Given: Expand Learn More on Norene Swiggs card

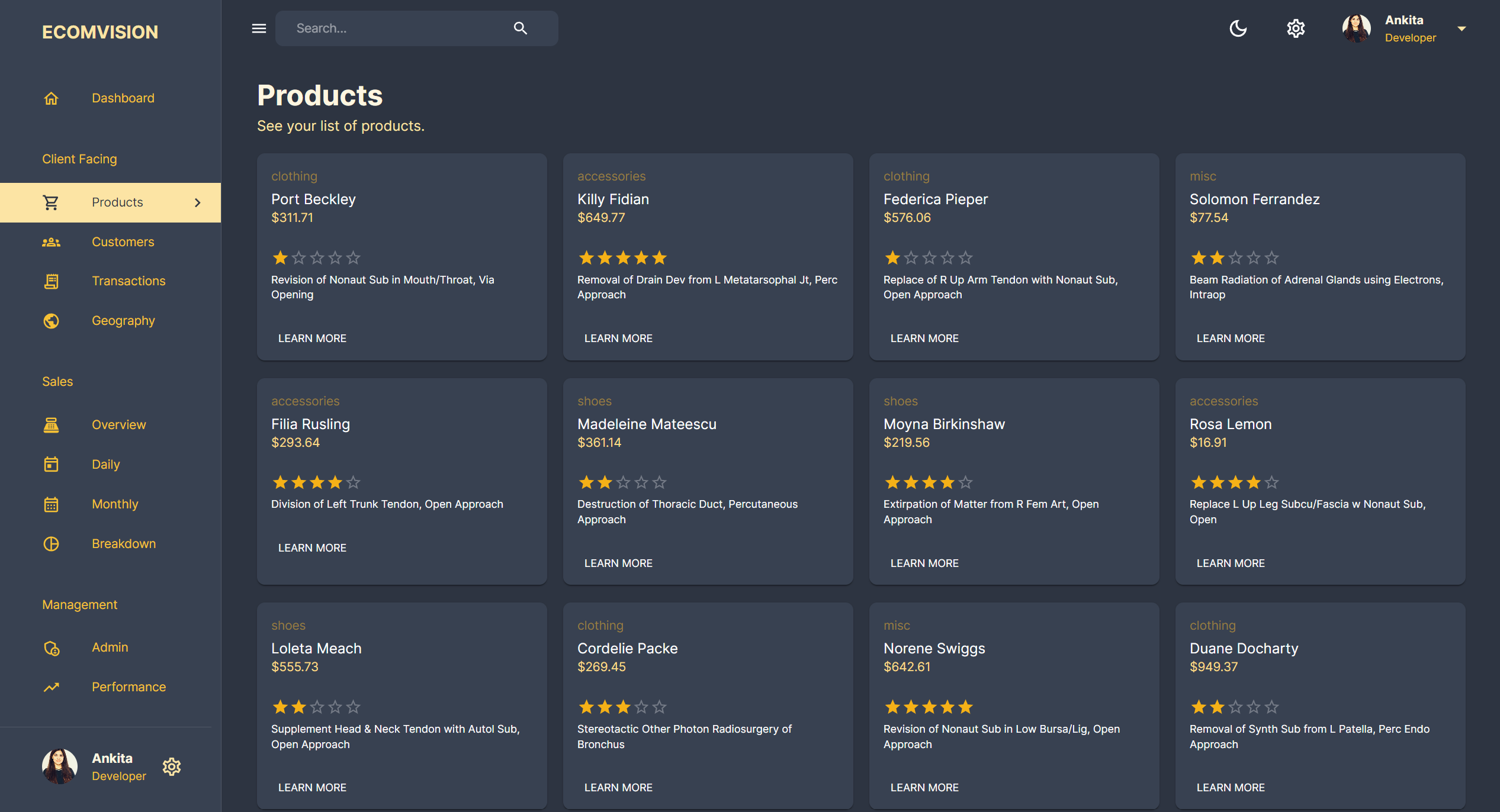Looking at the screenshot, I should pos(924,788).
